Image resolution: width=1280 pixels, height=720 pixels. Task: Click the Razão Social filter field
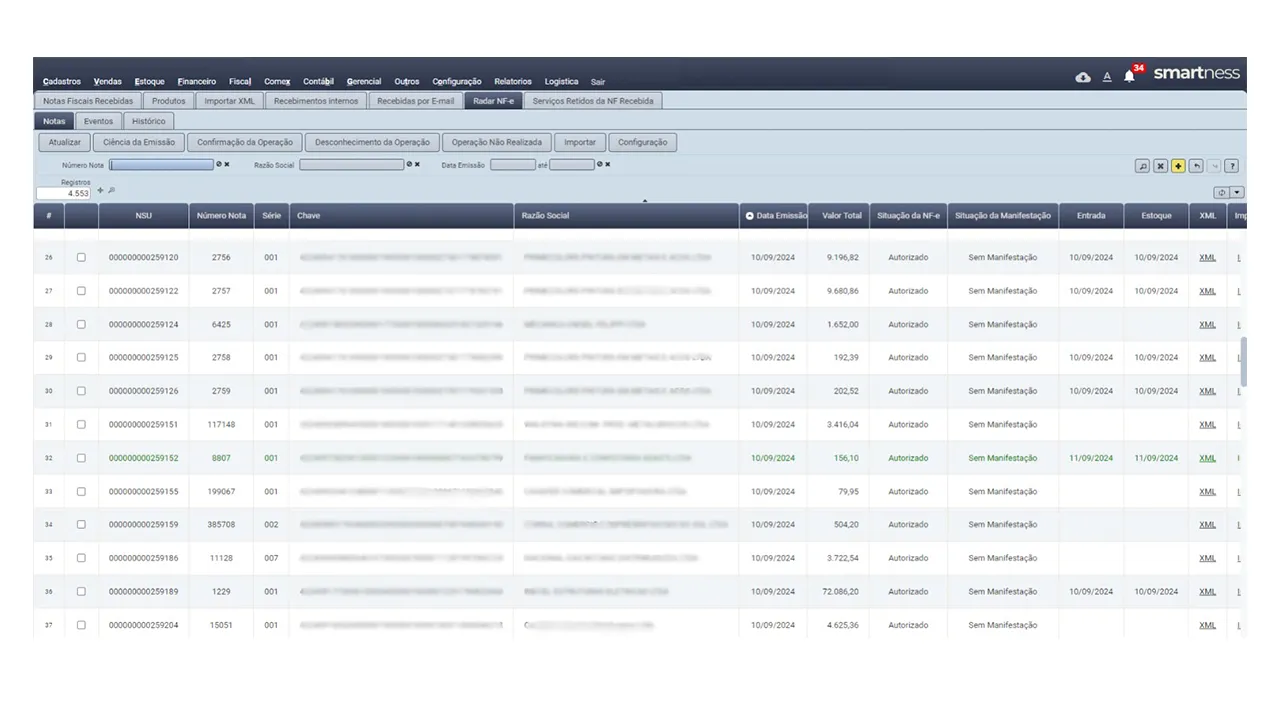[x=351, y=164]
